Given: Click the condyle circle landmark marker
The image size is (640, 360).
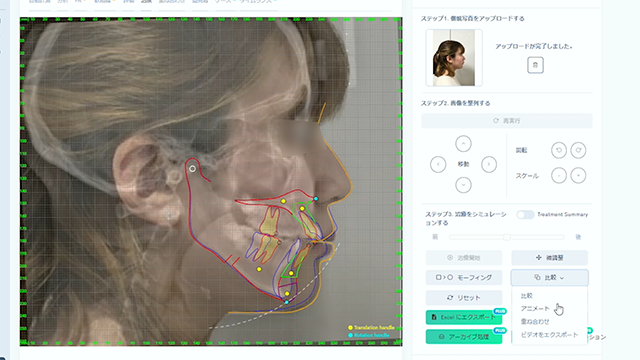Looking at the screenshot, I should coord(192,169).
